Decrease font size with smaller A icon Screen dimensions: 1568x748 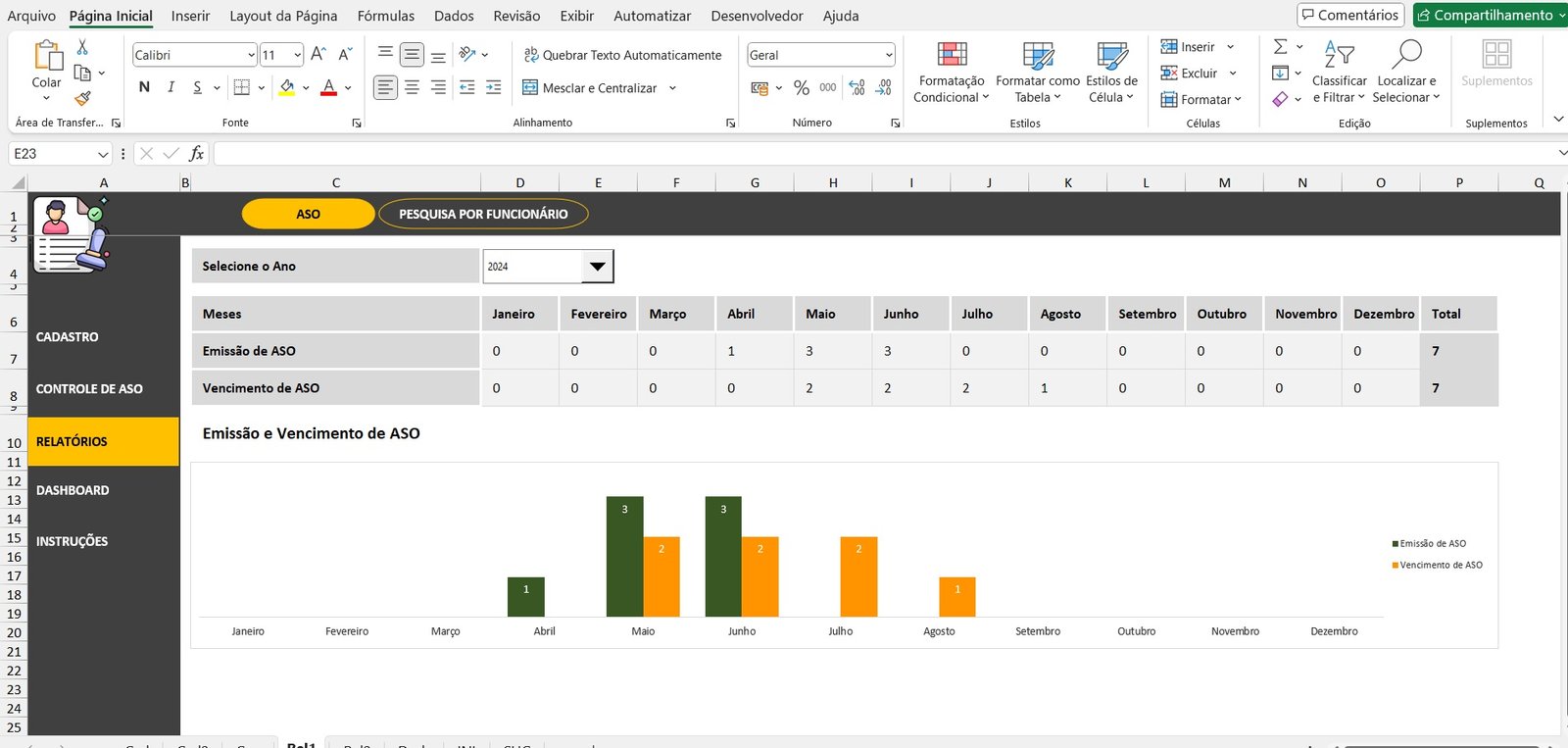345,55
